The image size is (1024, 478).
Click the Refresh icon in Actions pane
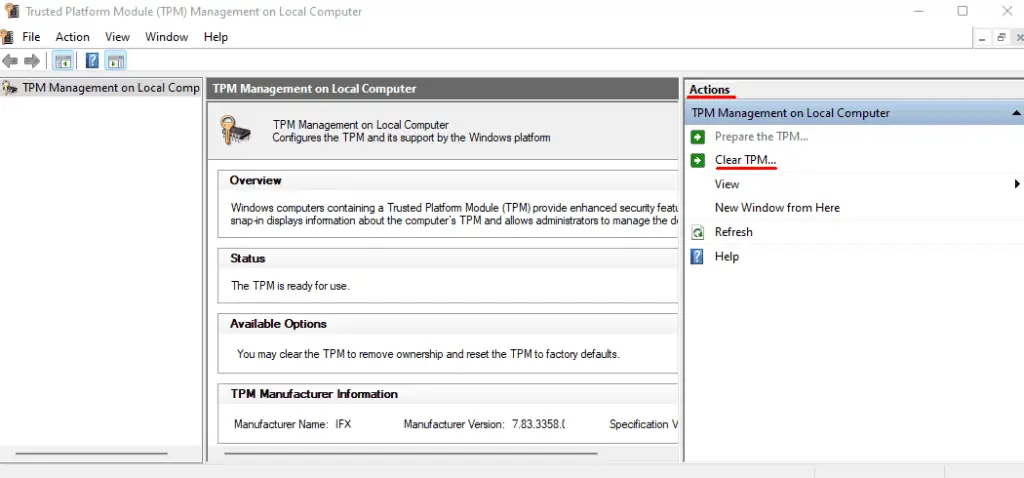tap(698, 232)
